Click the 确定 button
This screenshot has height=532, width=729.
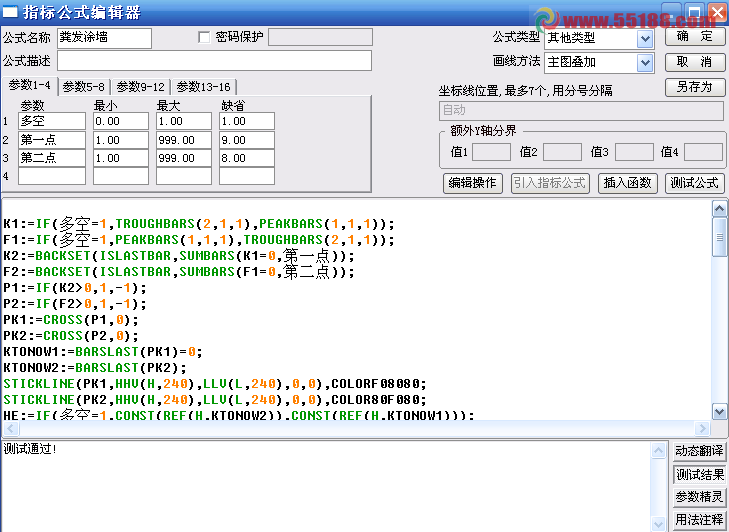[695, 36]
